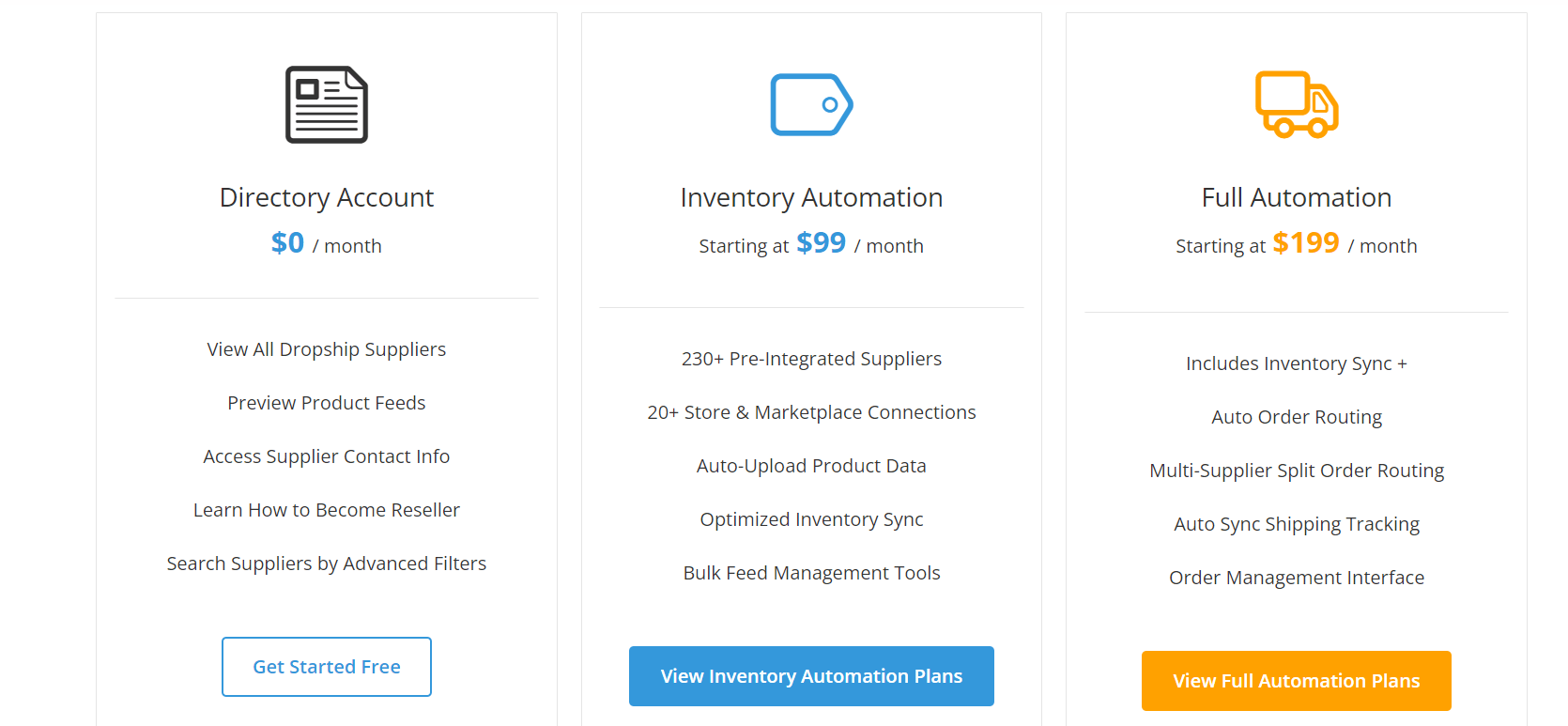Image resolution: width=1568 pixels, height=726 pixels.
Task: Click 230+ Pre-Integrated Suppliers feature
Action: pyautogui.click(x=811, y=359)
